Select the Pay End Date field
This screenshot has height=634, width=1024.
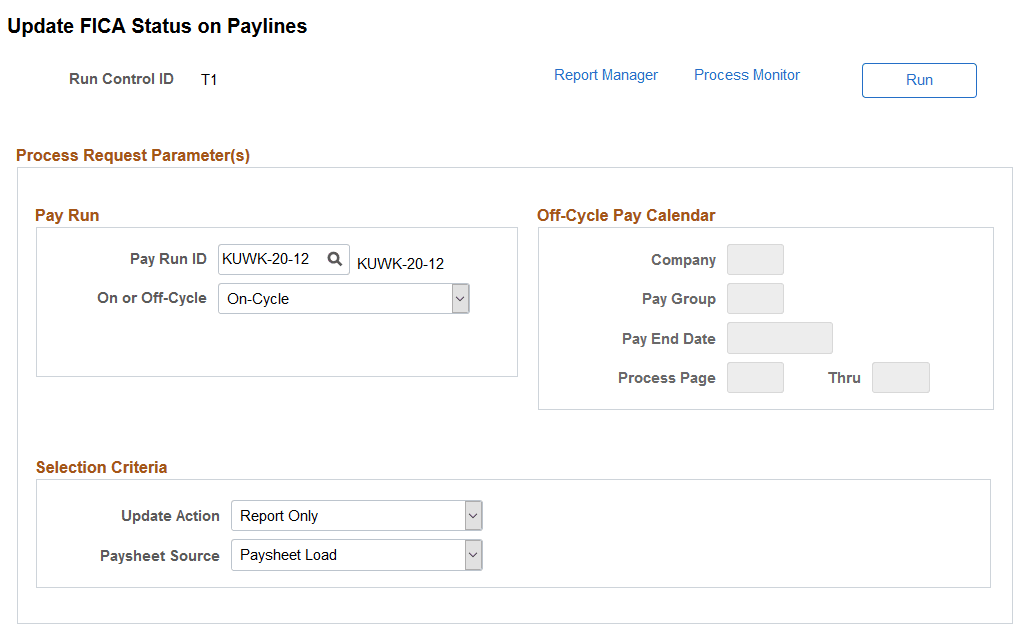tap(779, 338)
